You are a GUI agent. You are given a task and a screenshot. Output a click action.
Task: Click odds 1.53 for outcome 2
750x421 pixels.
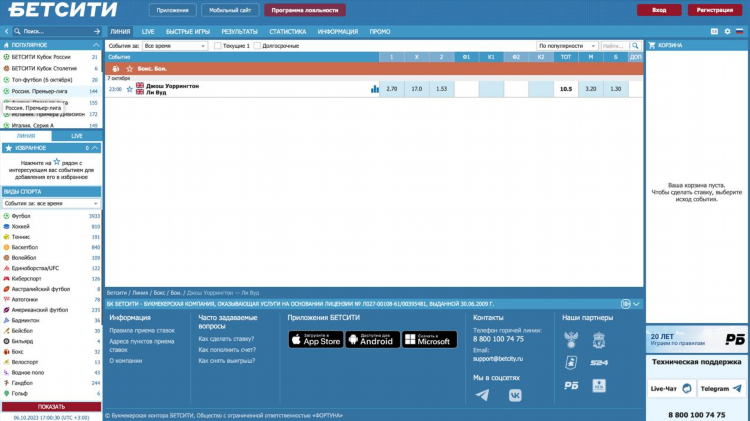[x=441, y=89]
